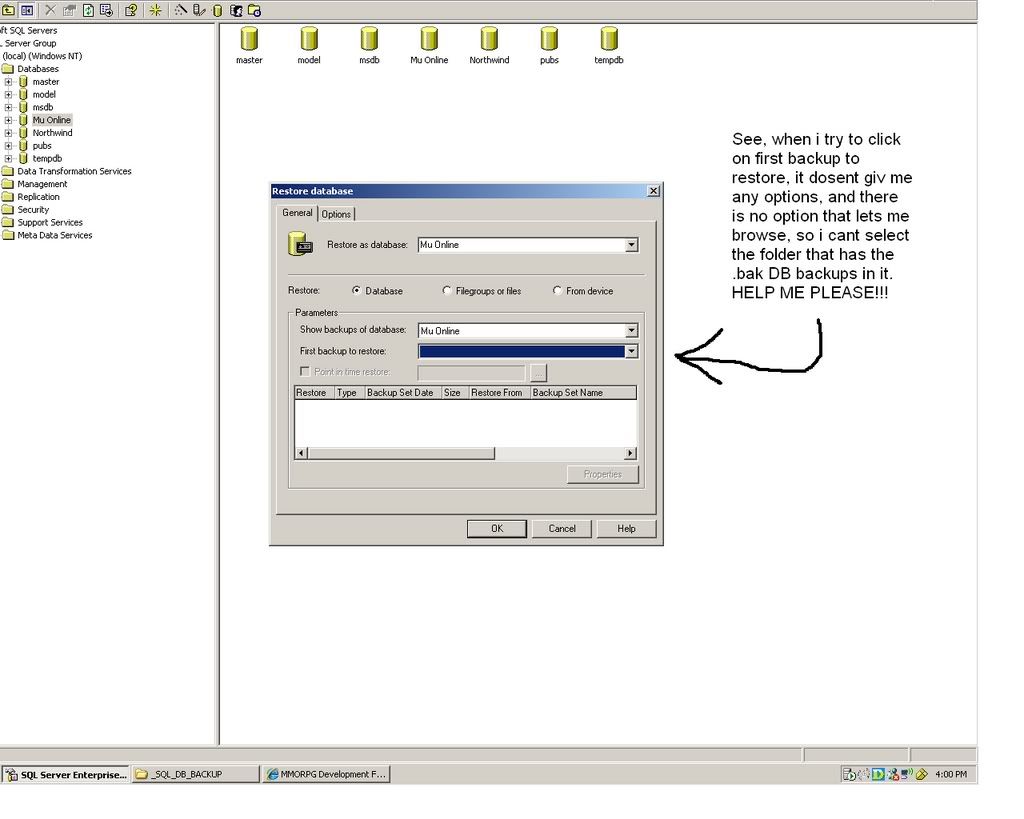
Task: Select the pubs database icon in right pane
Action: pos(549,39)
